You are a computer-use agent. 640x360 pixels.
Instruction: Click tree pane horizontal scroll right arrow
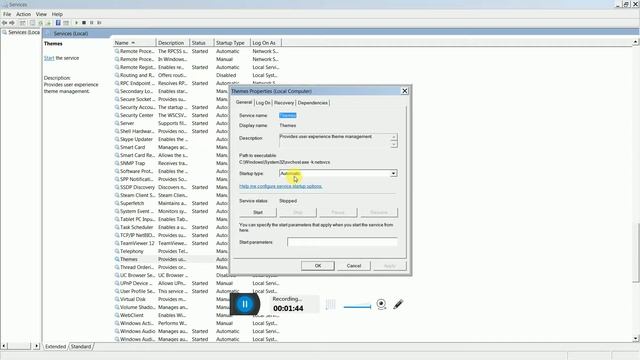point(36,346)
